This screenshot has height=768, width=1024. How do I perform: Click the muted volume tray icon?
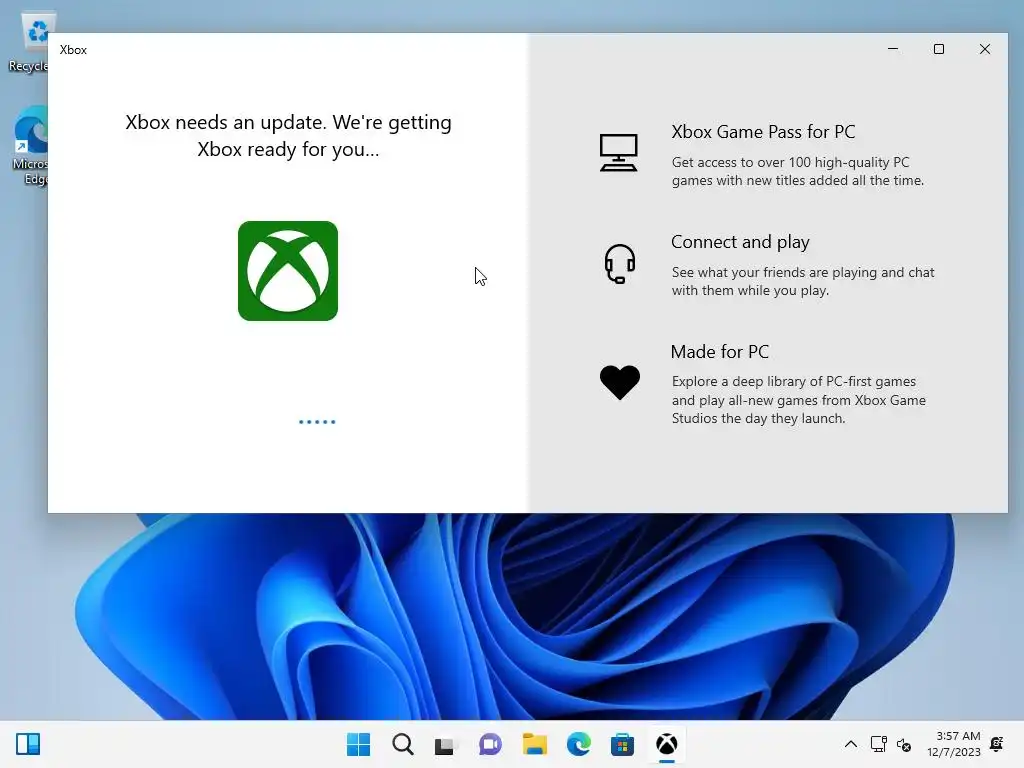[904, 744]
